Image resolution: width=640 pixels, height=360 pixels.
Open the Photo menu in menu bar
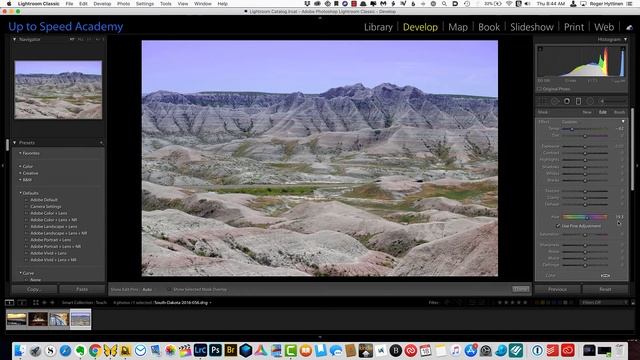click(123, 4)
